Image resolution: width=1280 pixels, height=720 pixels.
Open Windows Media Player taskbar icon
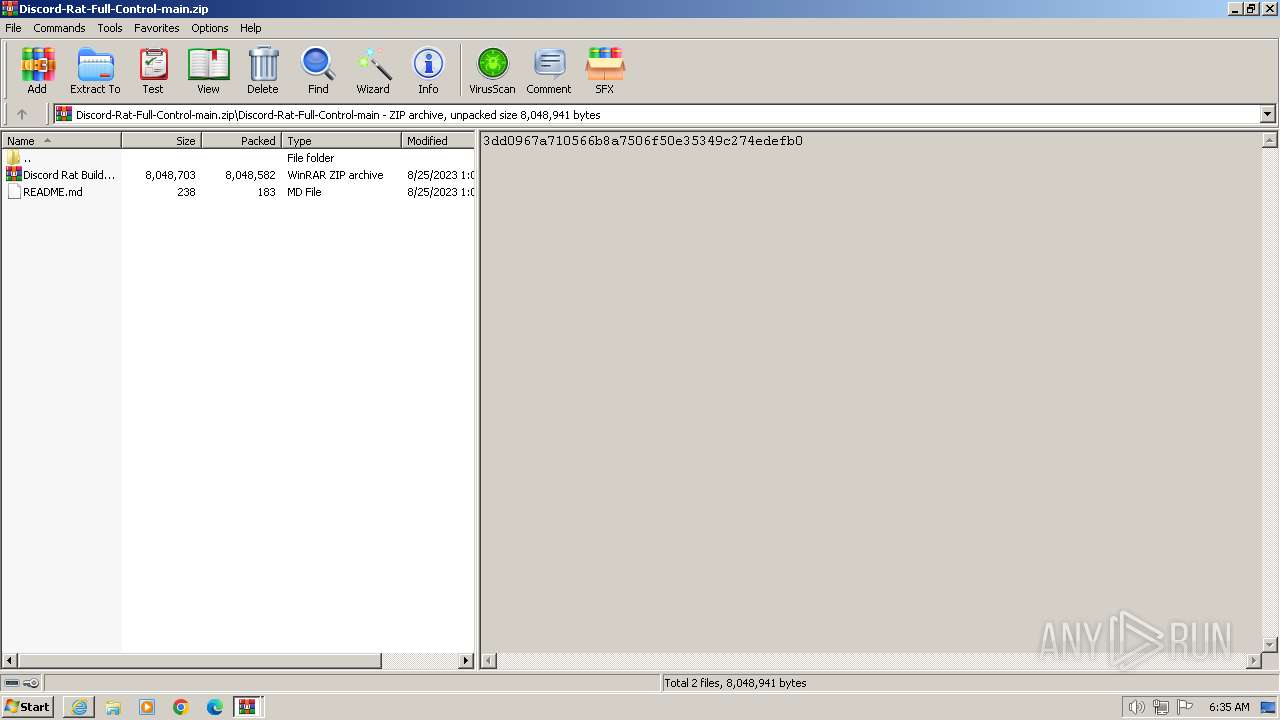[x=147, y=707]
